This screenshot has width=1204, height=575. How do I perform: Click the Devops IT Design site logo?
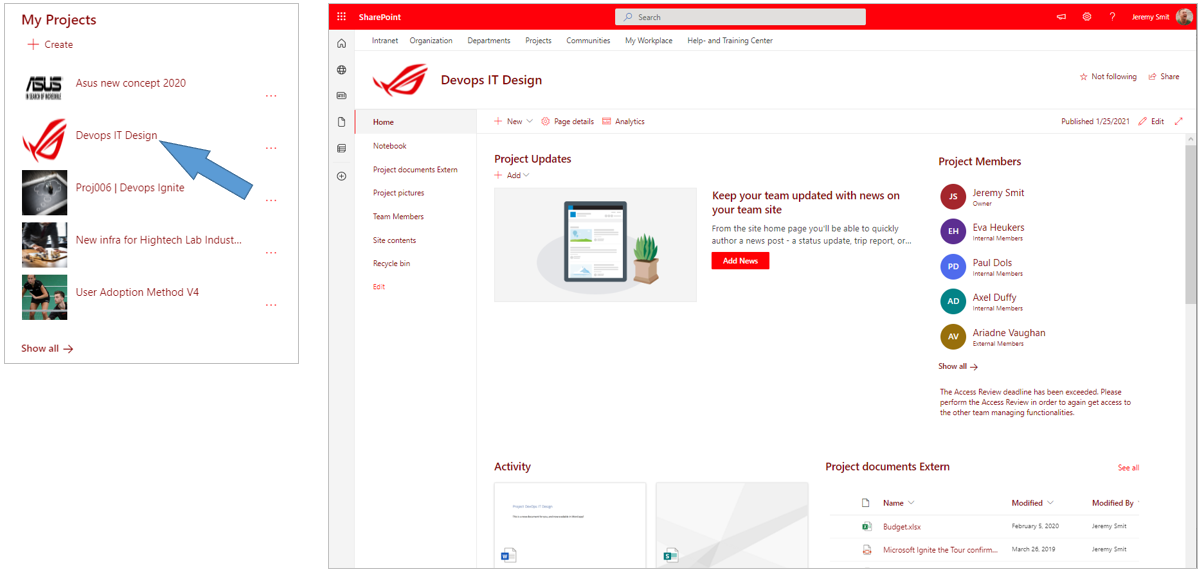tap(400, 80)
